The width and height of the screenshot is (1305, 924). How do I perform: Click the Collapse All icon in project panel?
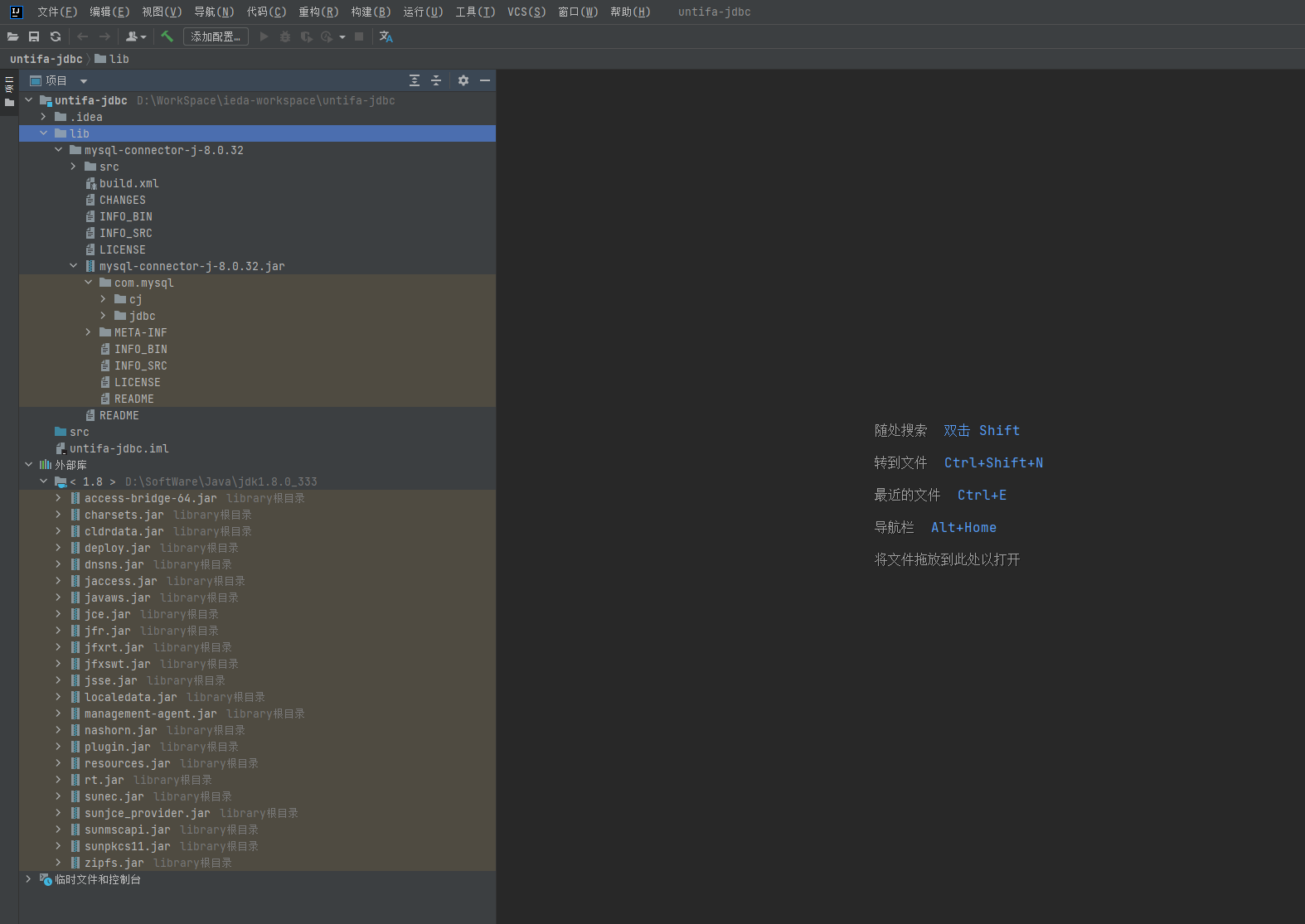tap(436, 80)
